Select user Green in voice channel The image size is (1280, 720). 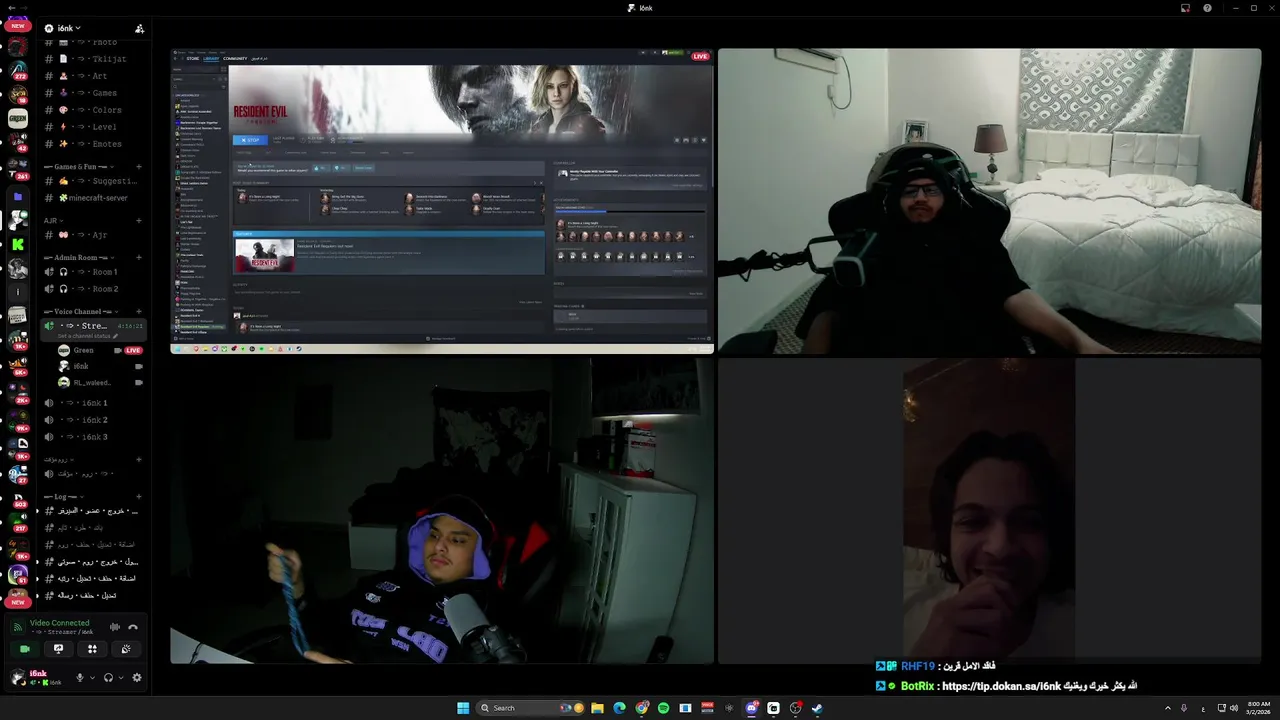(x=99, y=350)
